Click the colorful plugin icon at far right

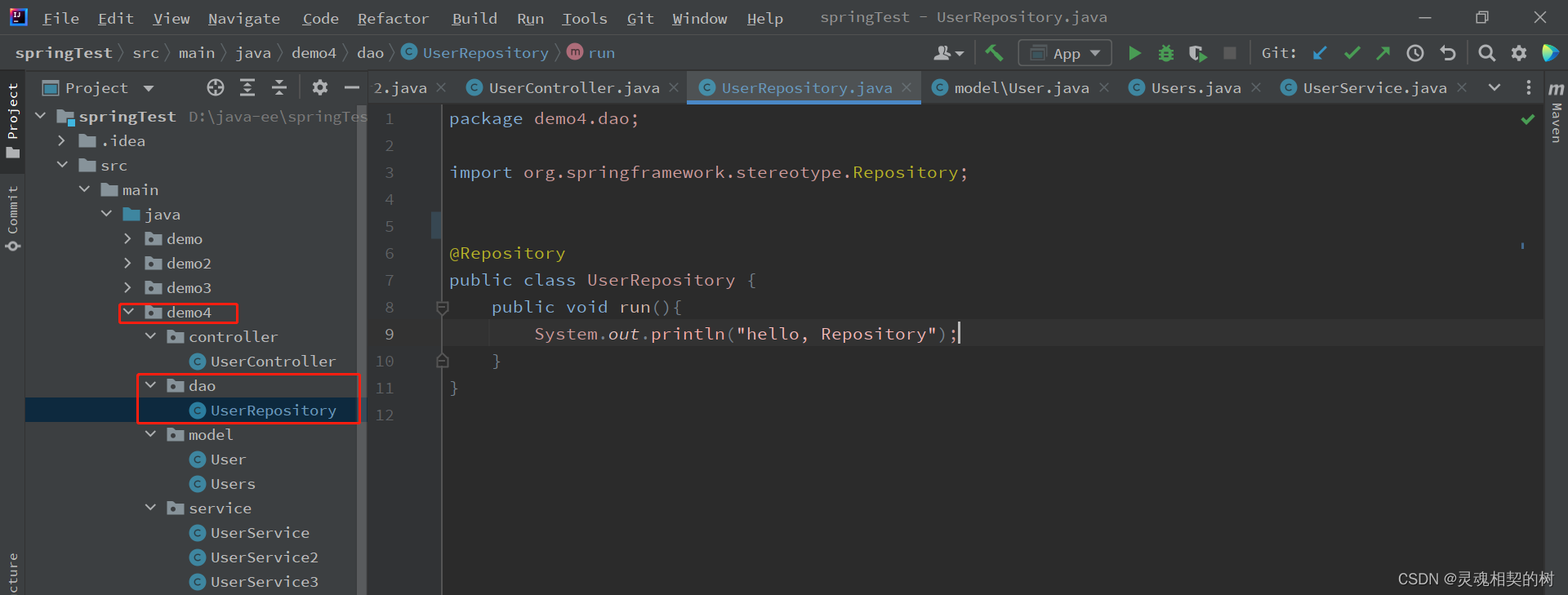[1550, 53]
